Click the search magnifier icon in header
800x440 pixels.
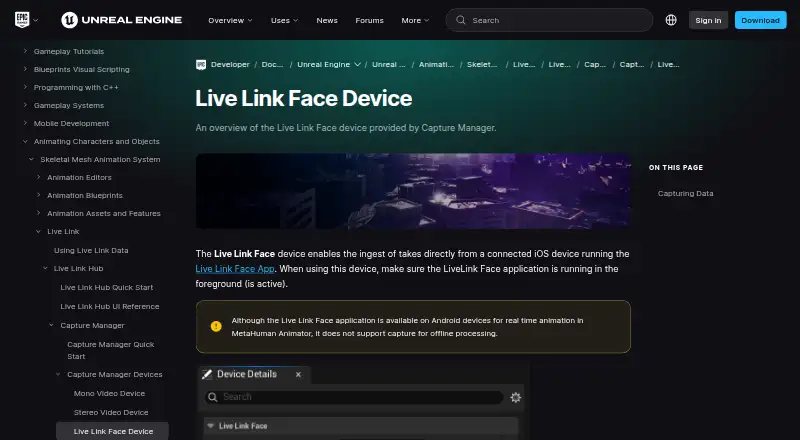(x=461, y=20)
